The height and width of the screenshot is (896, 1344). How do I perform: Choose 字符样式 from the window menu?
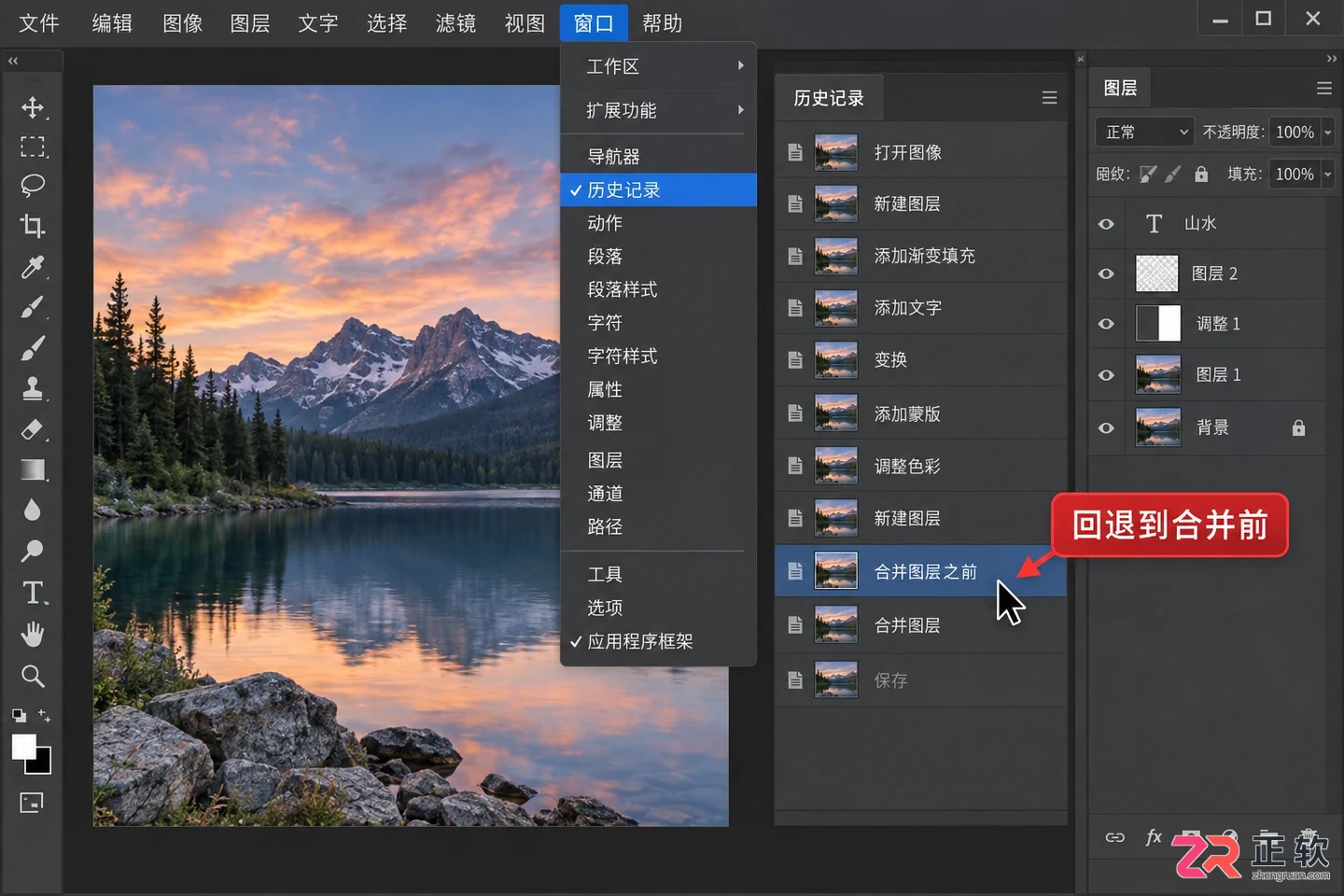click(659, 356)
